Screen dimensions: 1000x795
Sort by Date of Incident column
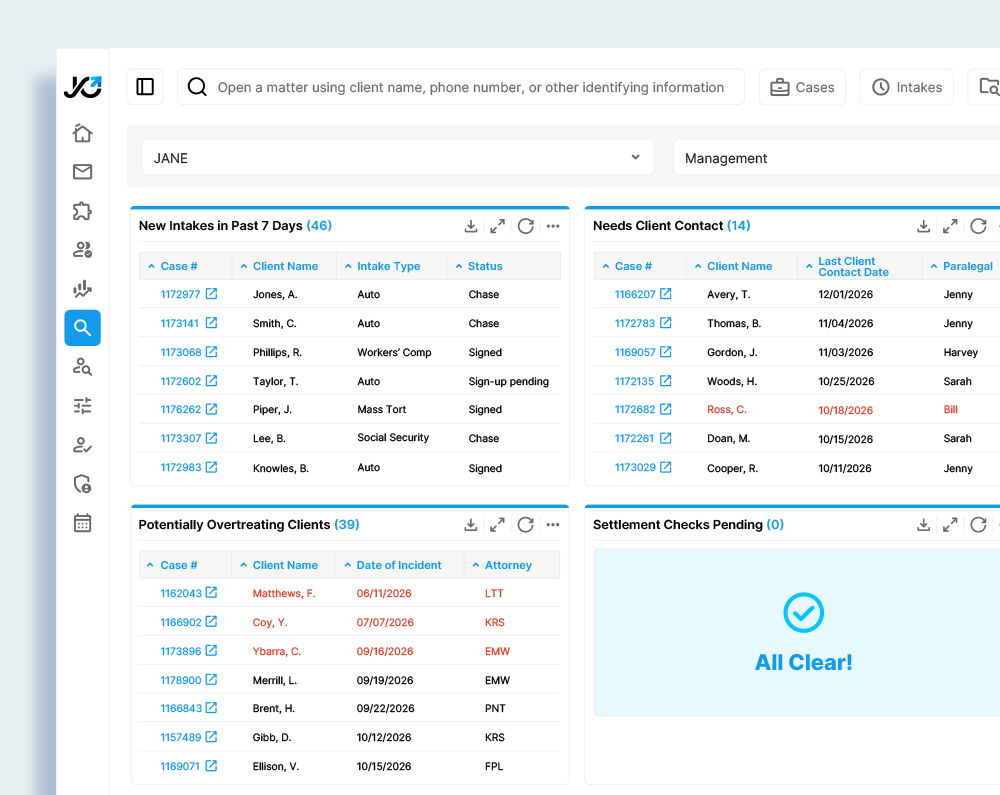[398, 565]
